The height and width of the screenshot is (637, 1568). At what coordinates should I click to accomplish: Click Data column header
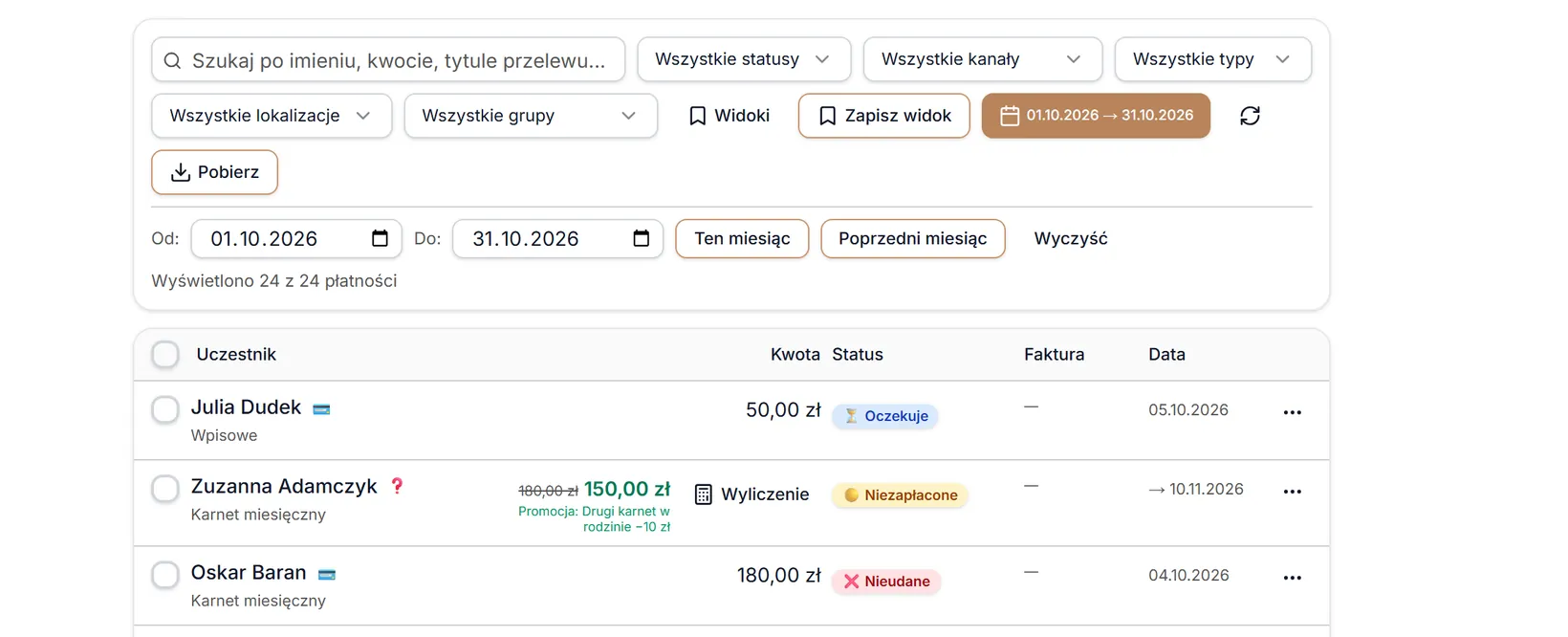click(1166, 354)
